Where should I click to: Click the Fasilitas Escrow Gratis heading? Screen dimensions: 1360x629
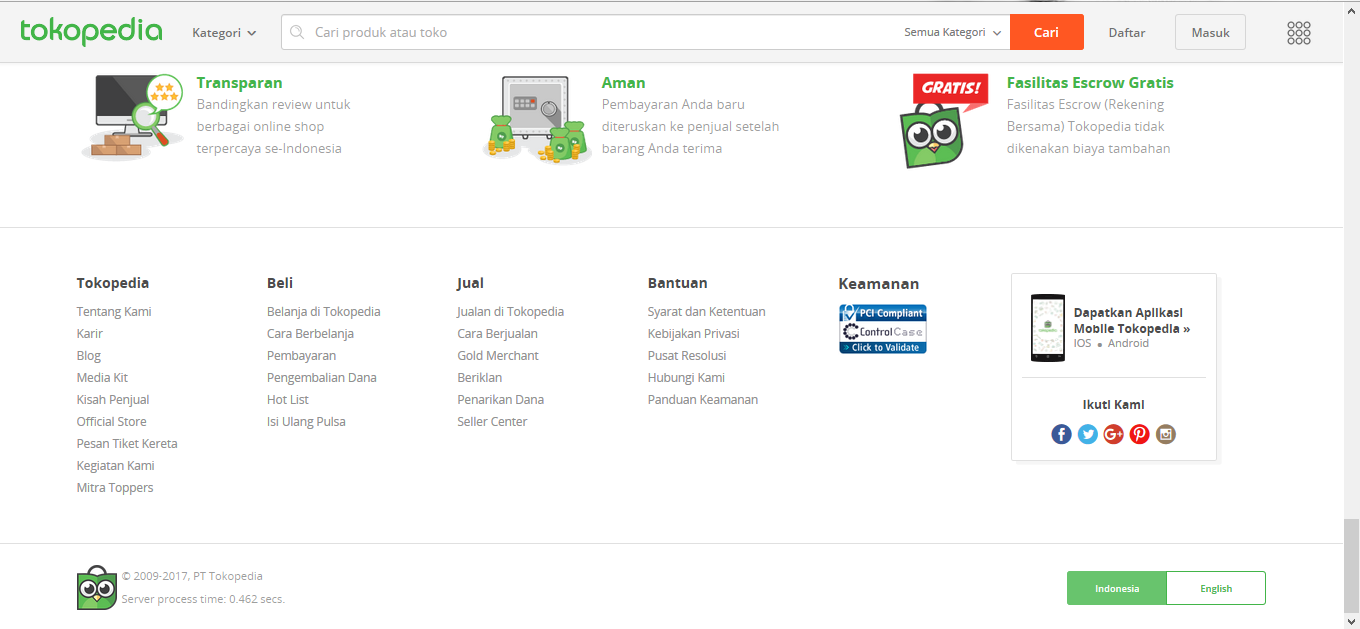click(1090, 82)
